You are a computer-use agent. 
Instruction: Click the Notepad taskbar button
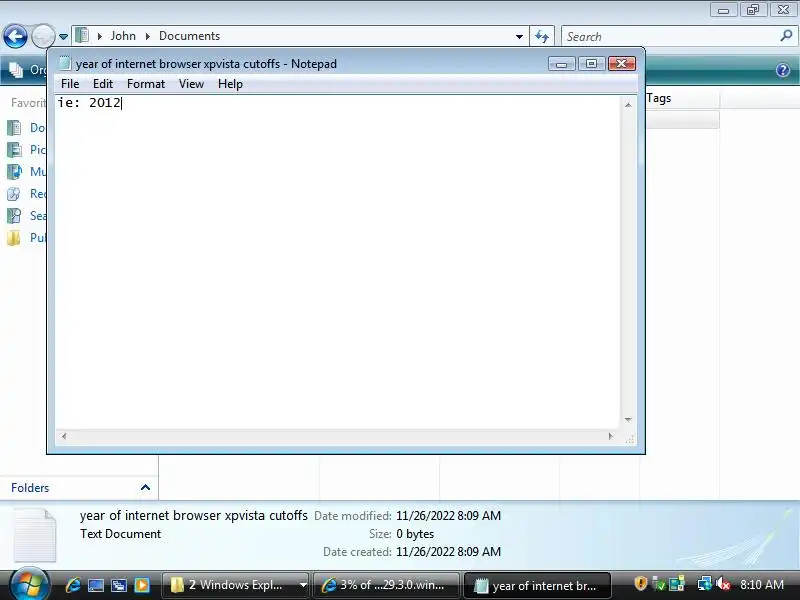click(x=537, y=585)
